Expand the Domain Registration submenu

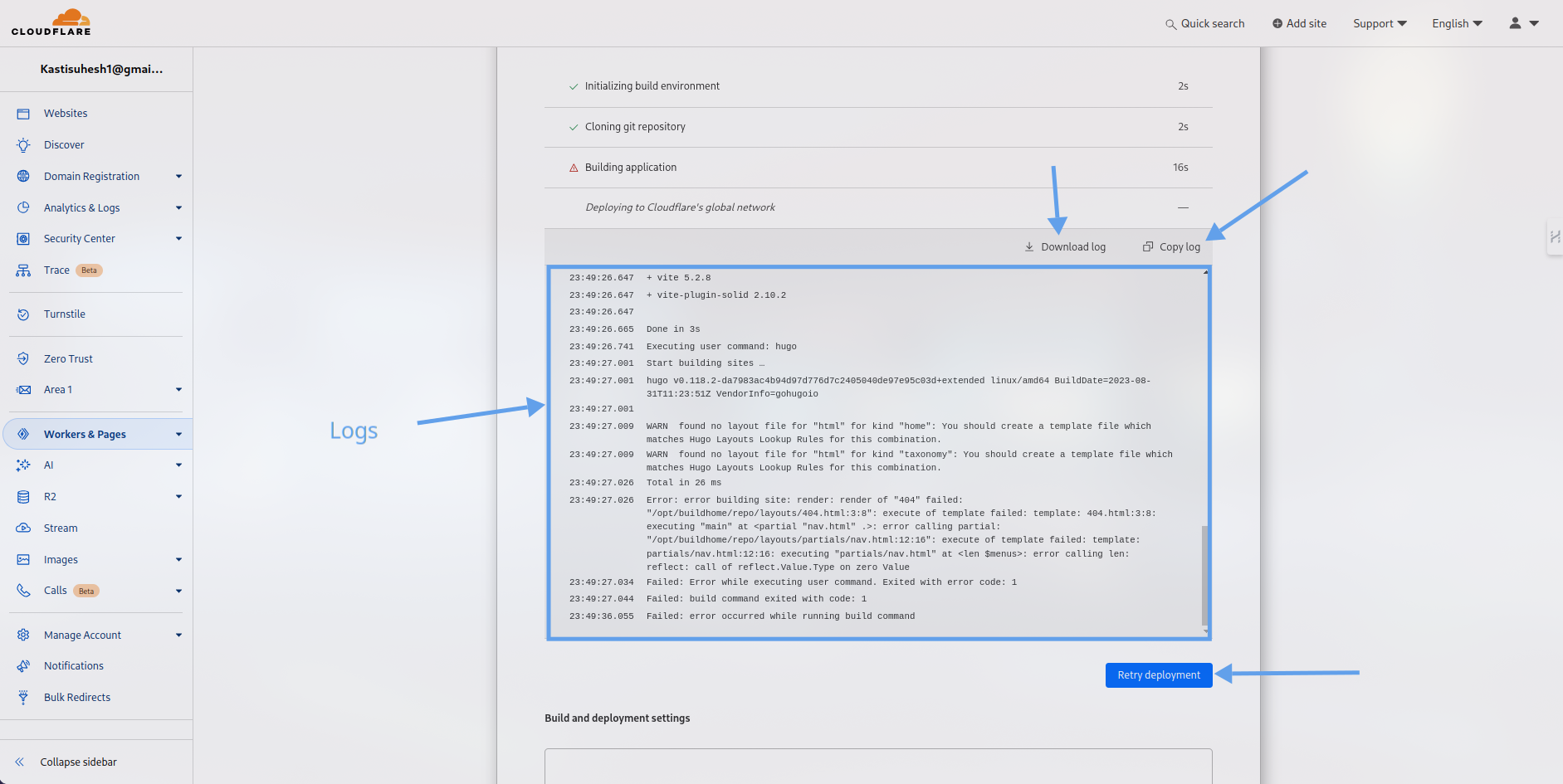(x=178, y=177)
